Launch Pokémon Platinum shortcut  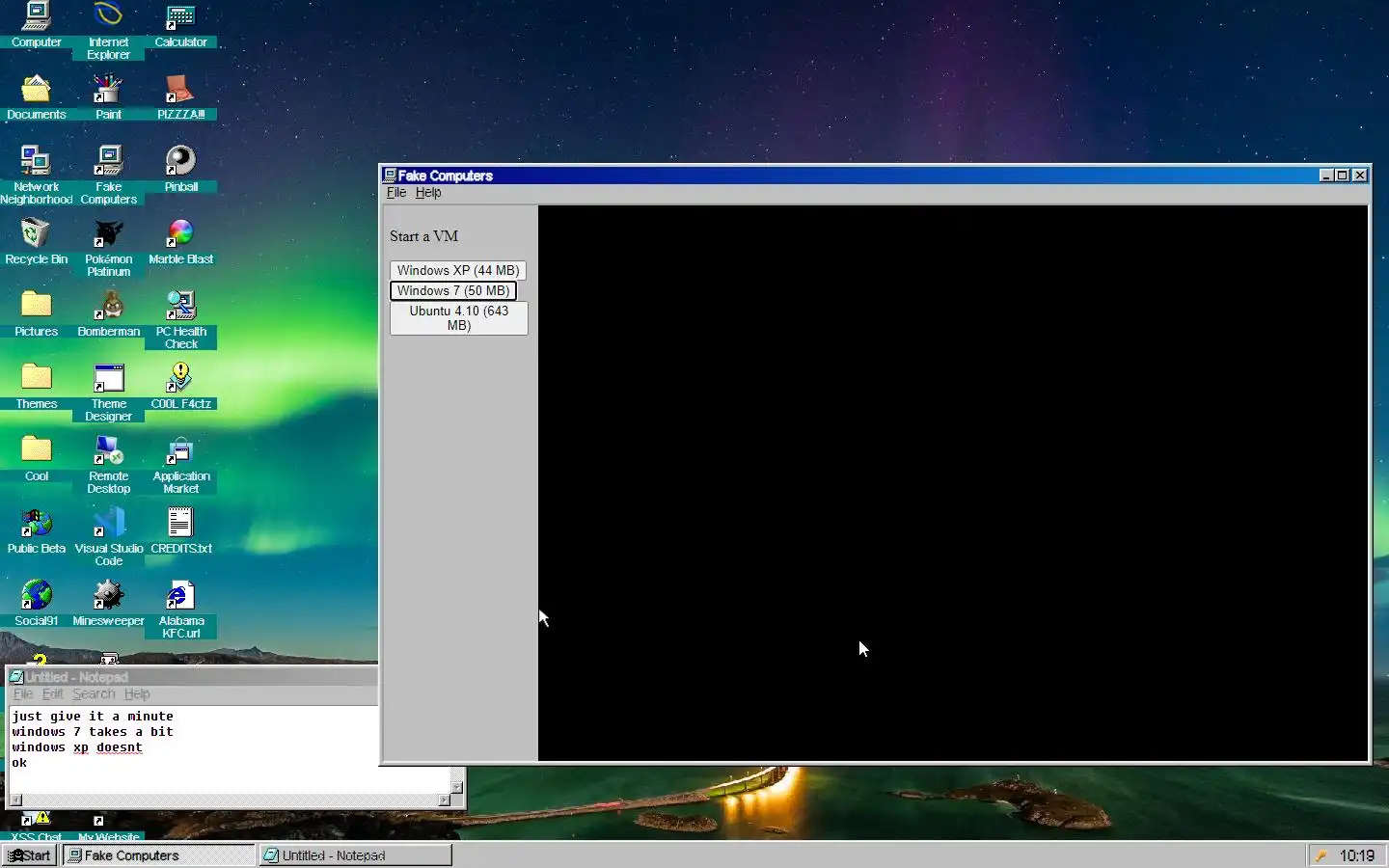(108, 247)
